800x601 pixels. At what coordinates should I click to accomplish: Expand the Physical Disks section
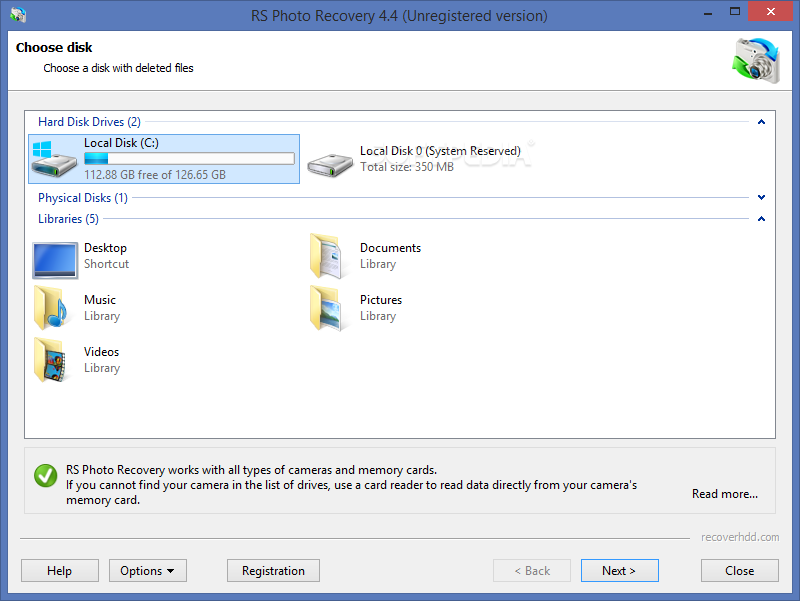coord(761,197)
